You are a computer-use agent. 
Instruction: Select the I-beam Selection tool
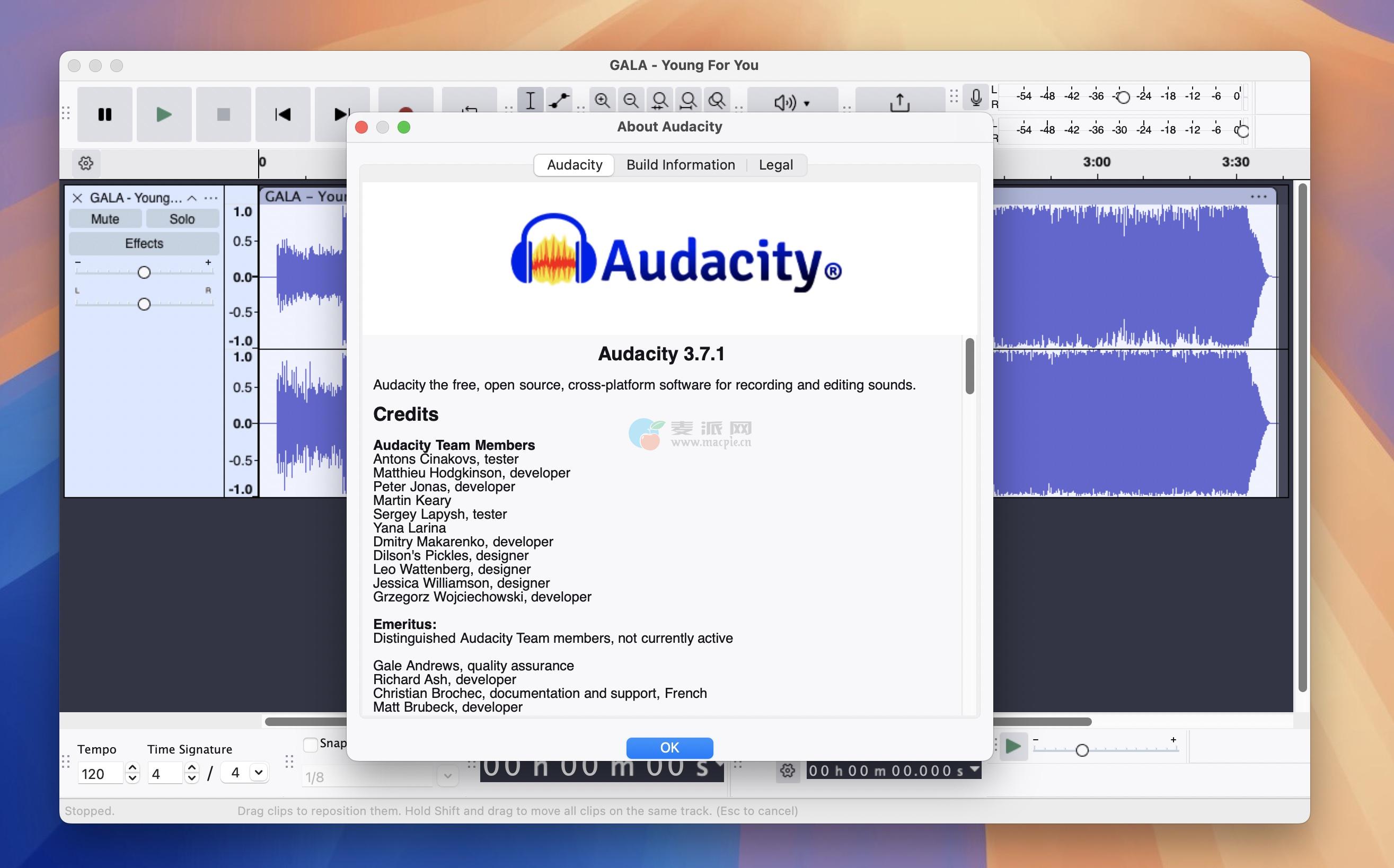pyautogui.click(x=531, y=101)
